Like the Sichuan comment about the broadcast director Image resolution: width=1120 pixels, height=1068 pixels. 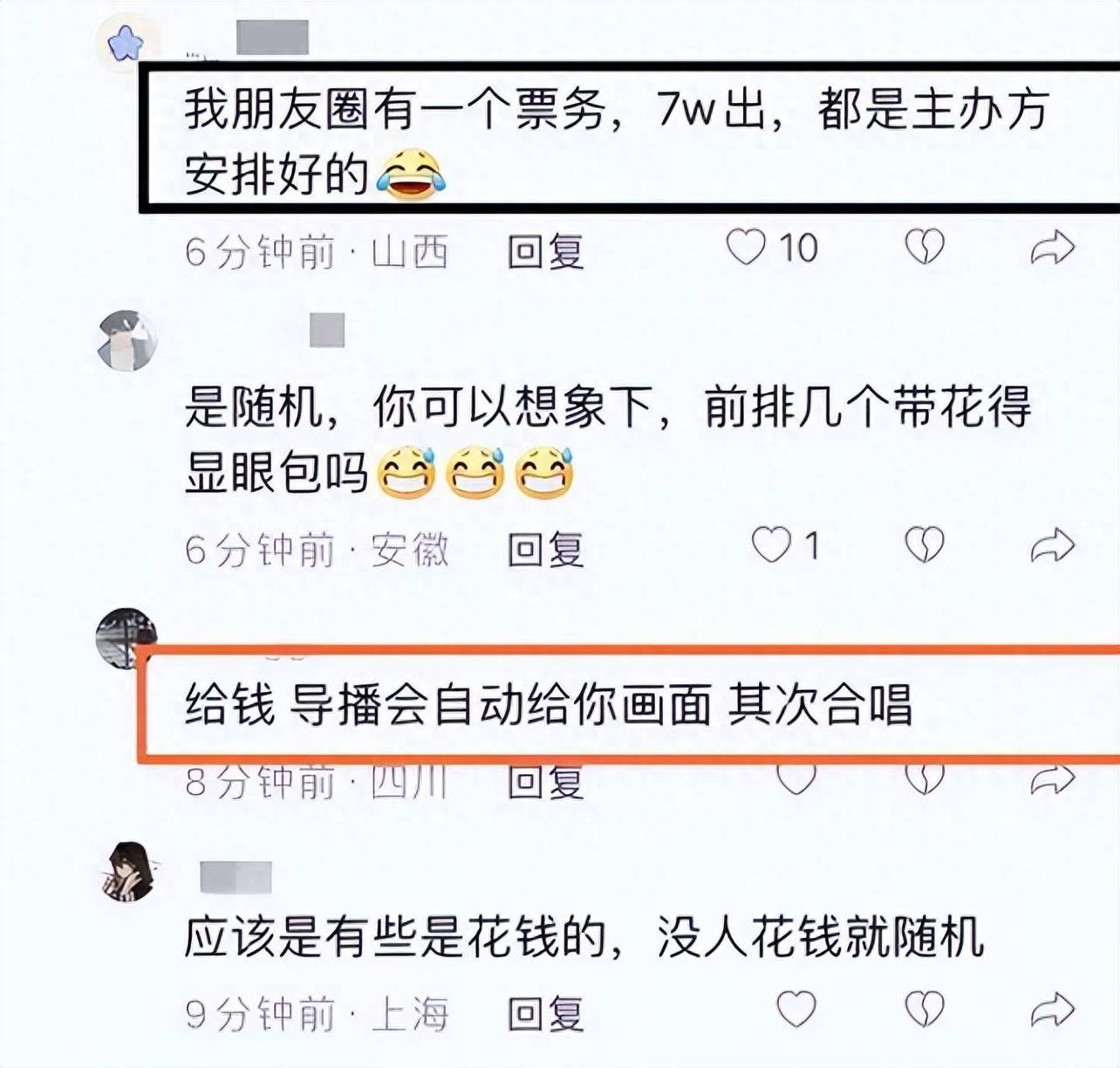coord(796,779)
